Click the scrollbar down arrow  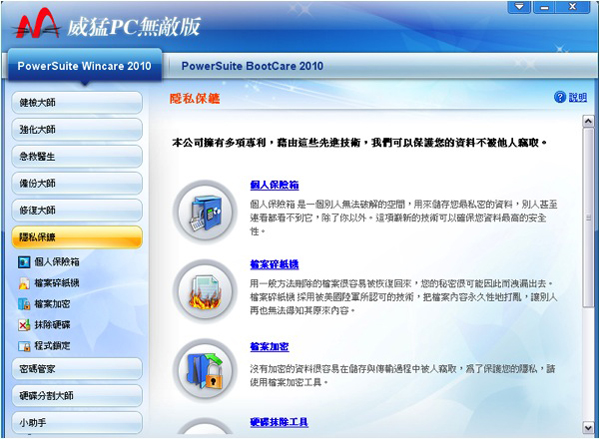point(588,427)
